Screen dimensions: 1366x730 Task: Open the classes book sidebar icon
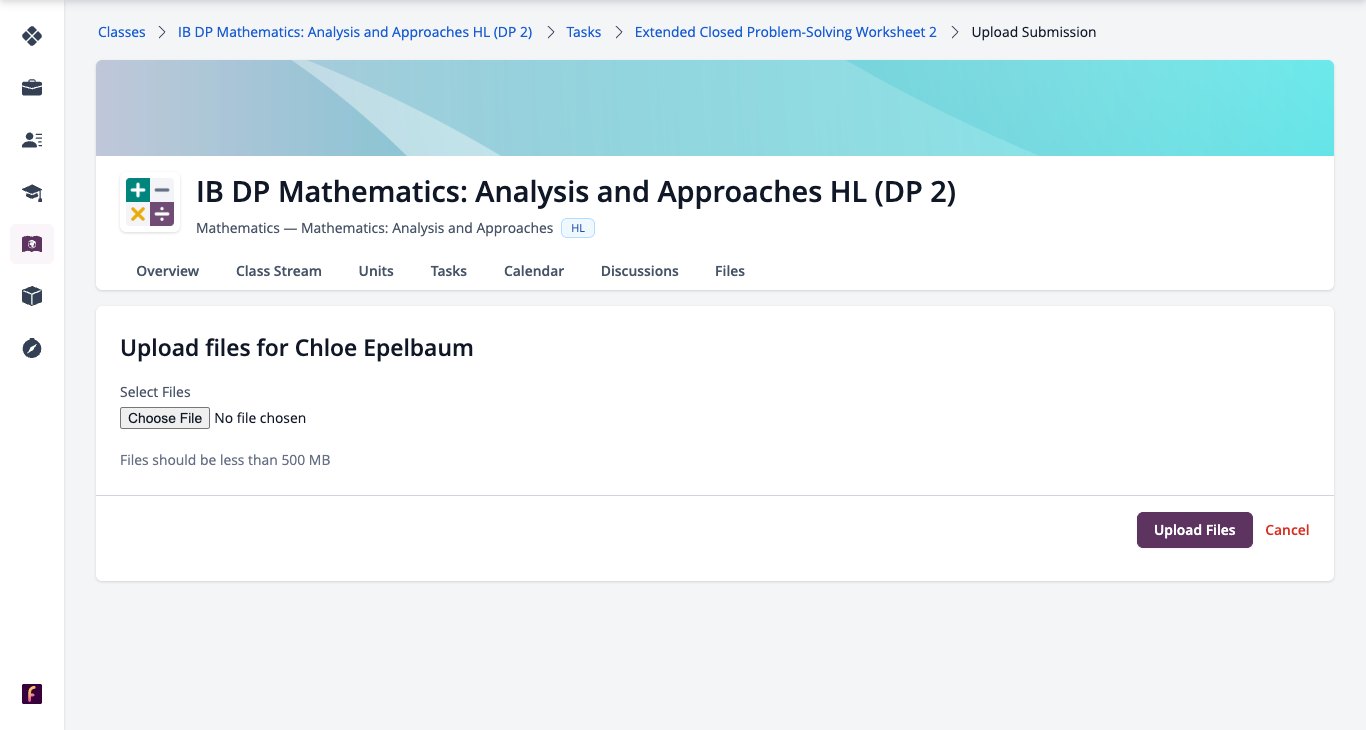click(x=32, y=244)
